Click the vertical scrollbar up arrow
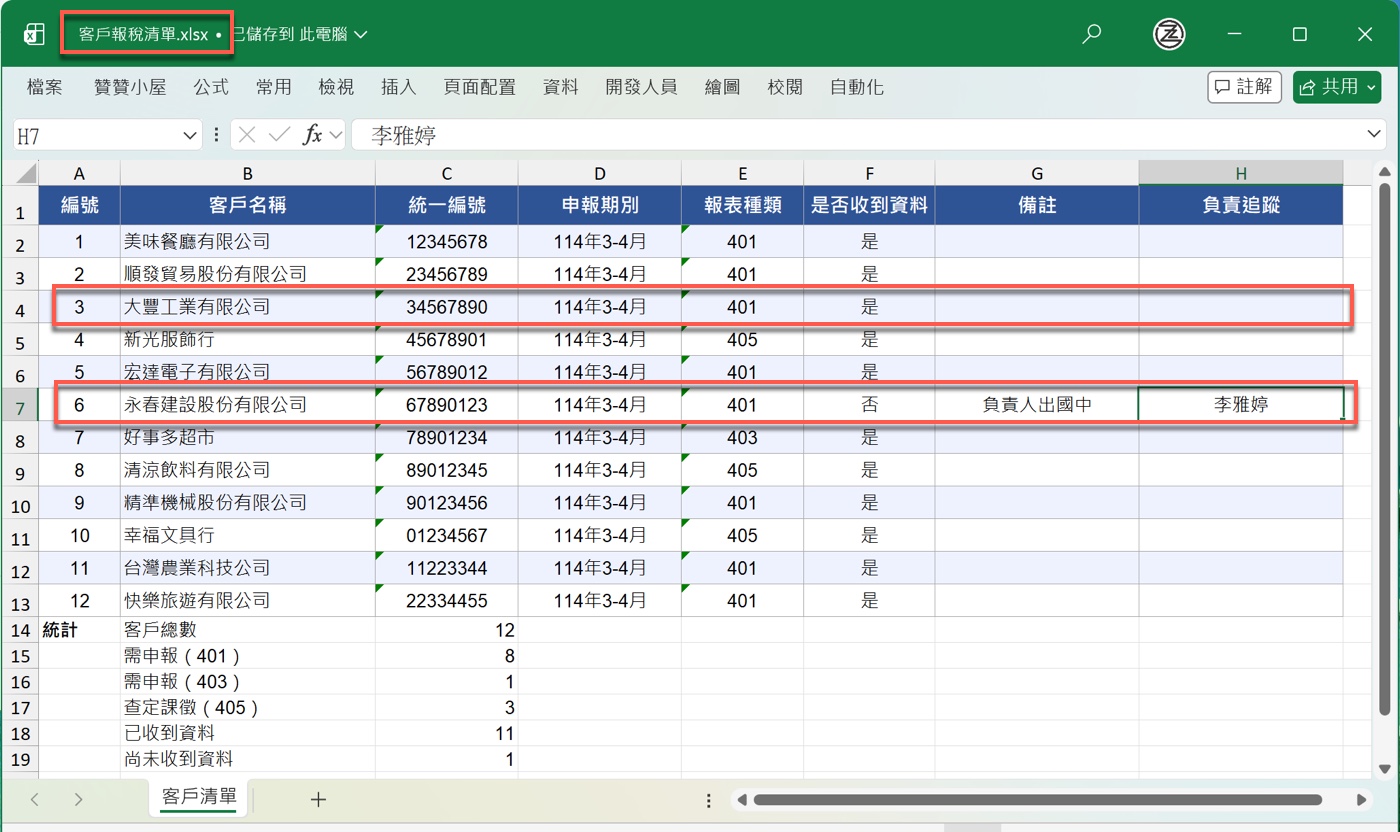Viewport: 1400px width, 832px height. click(1384, 171)
